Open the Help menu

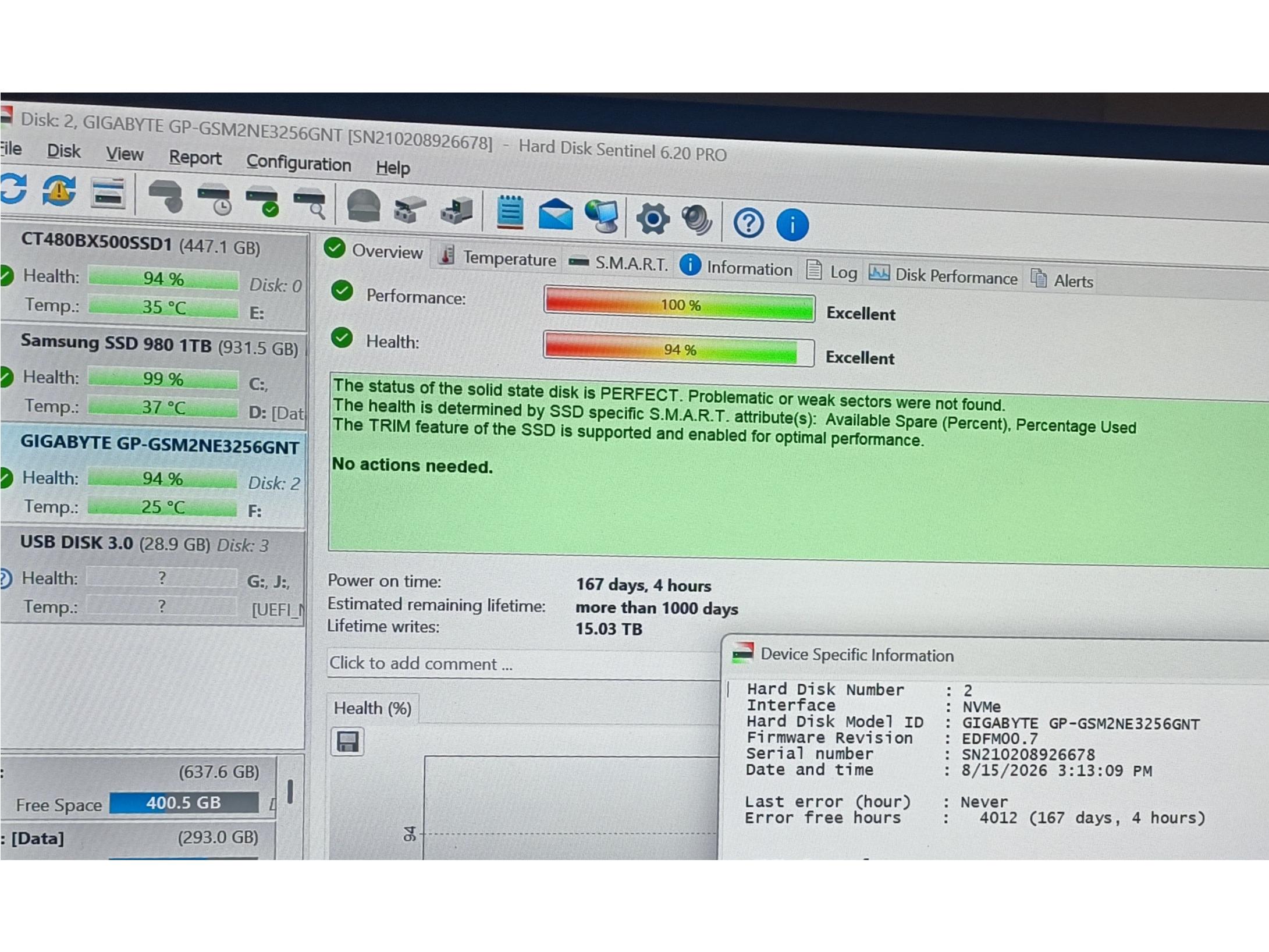(393, 168)
